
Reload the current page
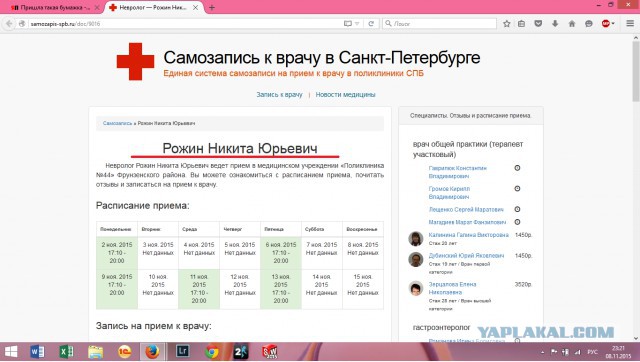371,24
